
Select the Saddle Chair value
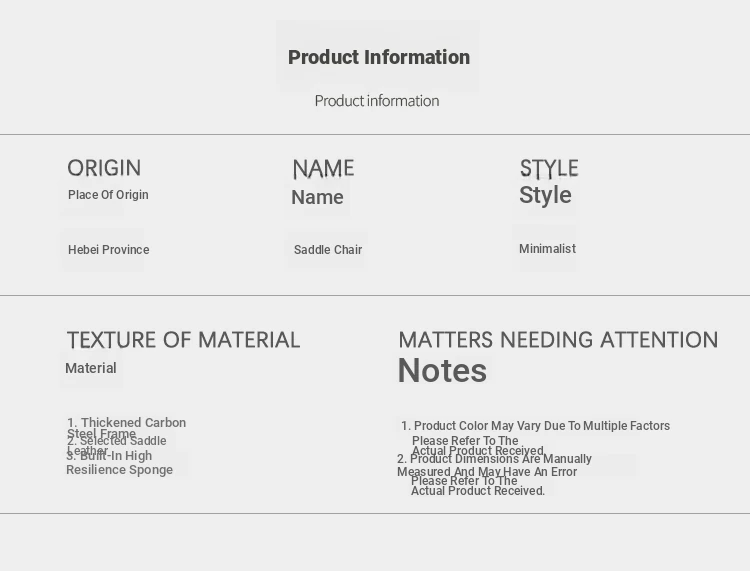(328, 250)
